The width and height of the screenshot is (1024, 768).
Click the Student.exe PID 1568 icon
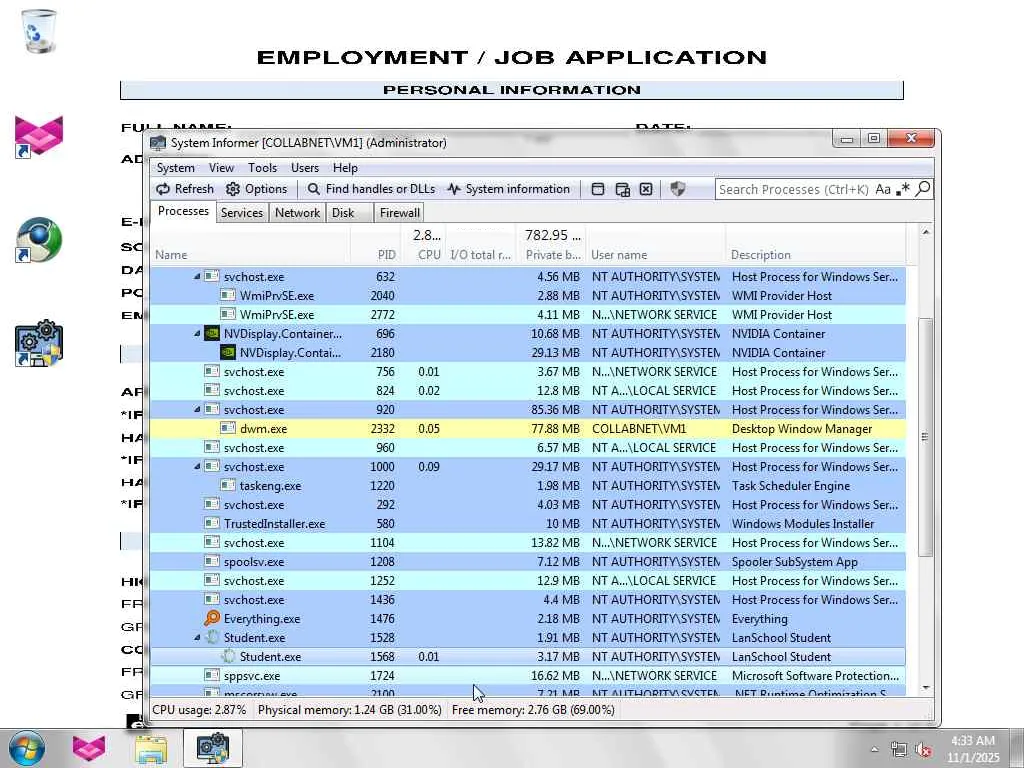tap(228, 656)
